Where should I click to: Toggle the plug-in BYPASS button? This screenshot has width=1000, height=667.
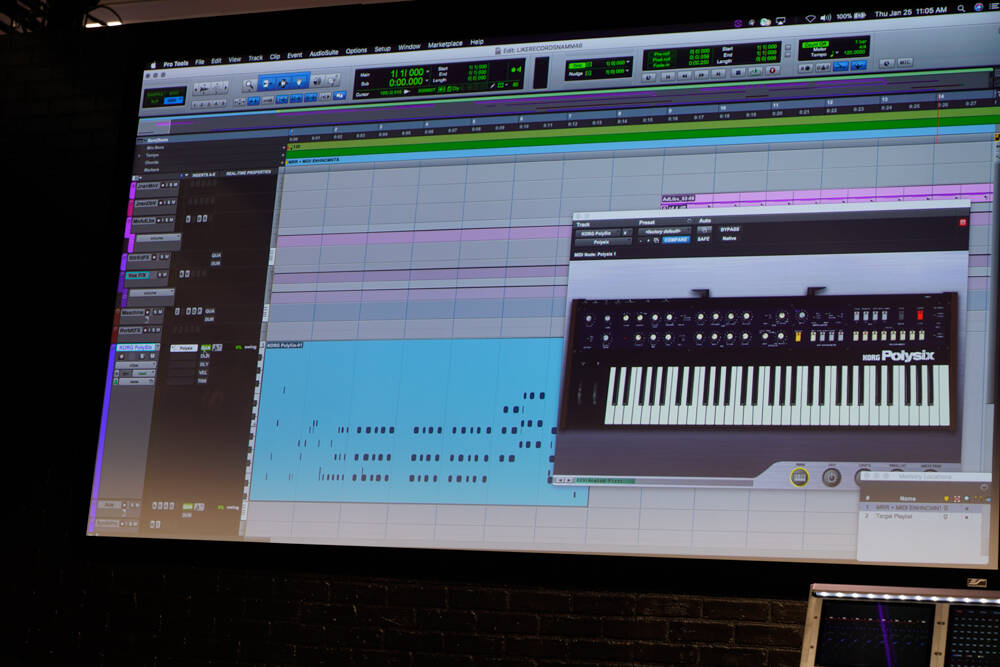pos(730,230)
